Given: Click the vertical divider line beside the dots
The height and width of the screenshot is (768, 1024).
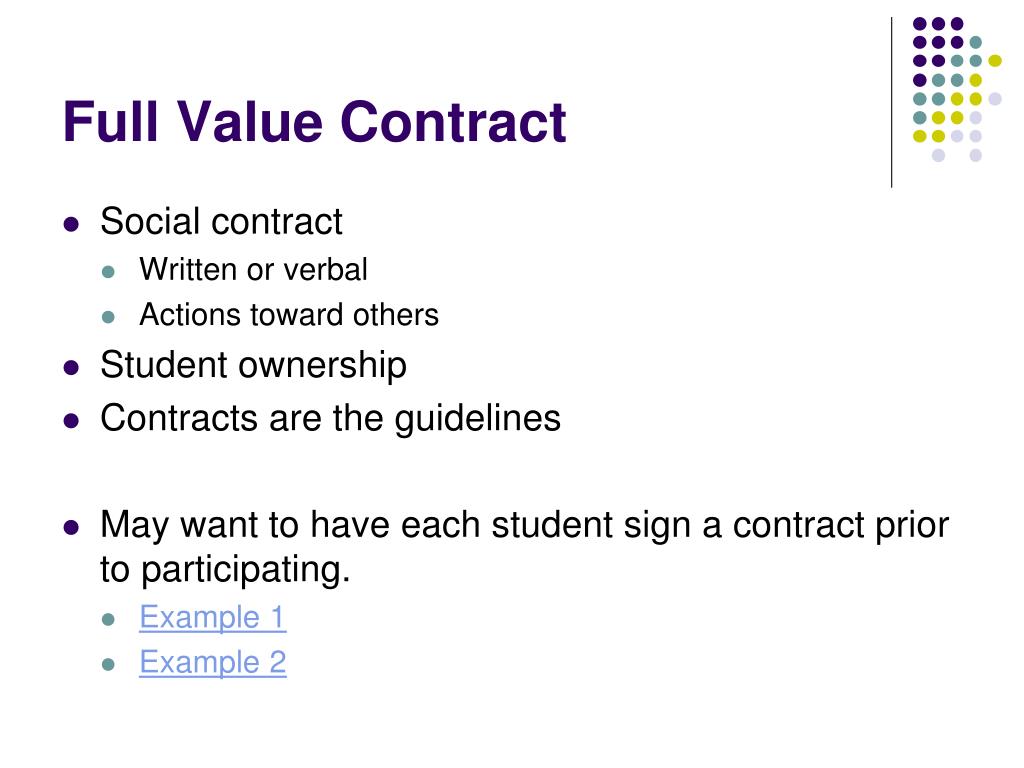Looking at the screenshot, I should pos(891,103).
